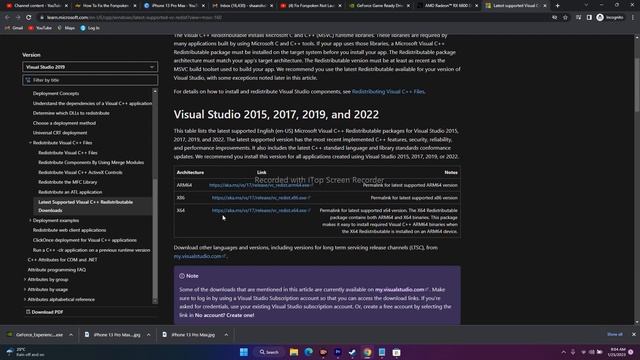
Task: Go back with the browser back arrow
Action: tap(7, 18)
